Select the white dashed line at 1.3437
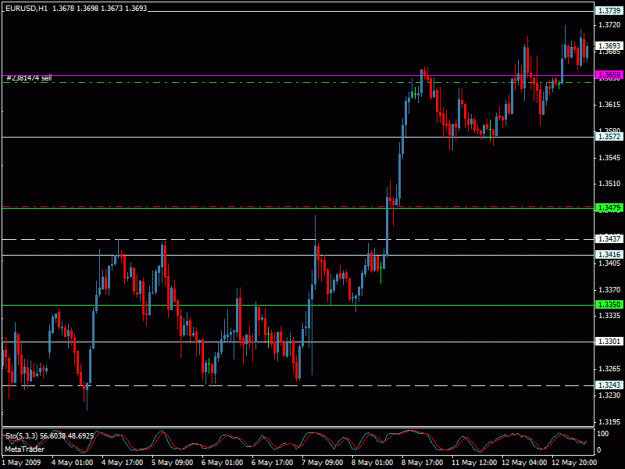The height and width of the screenshot is (469, 625). (x=298, y=239)
